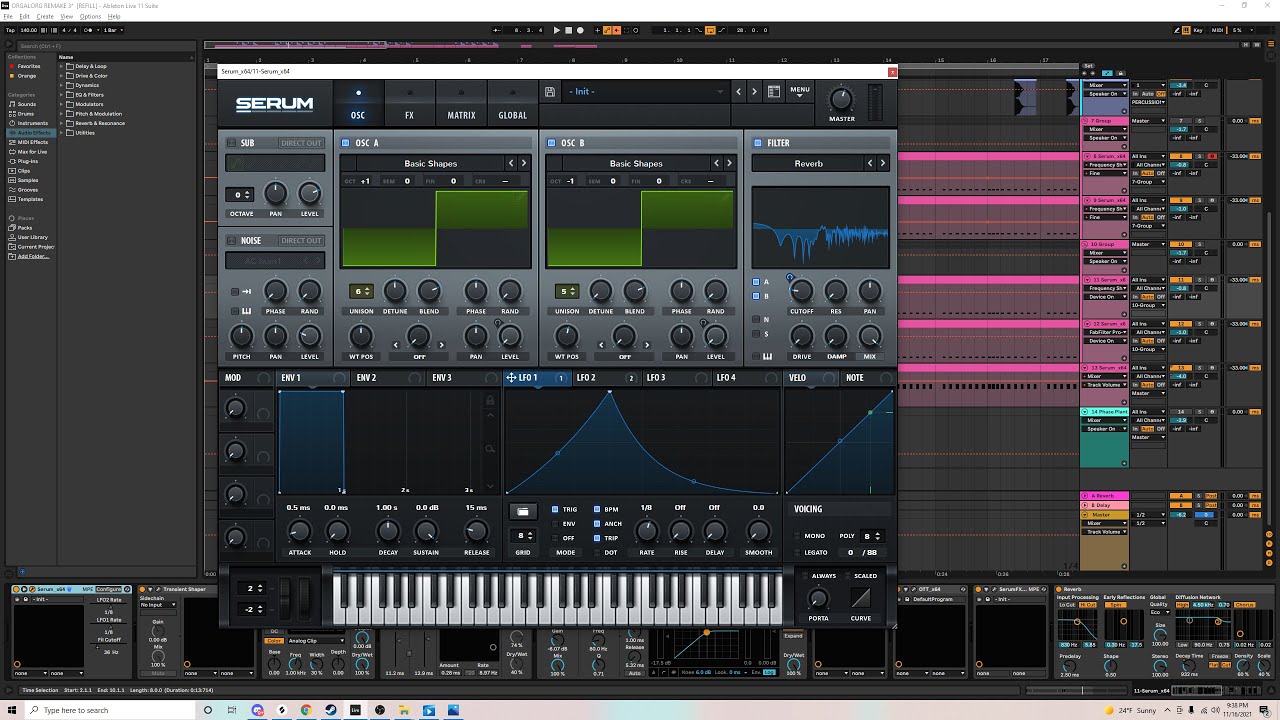Open the Create menu in Ableton
Screen dimensions: 1280x720
click(x=45, y=17)
